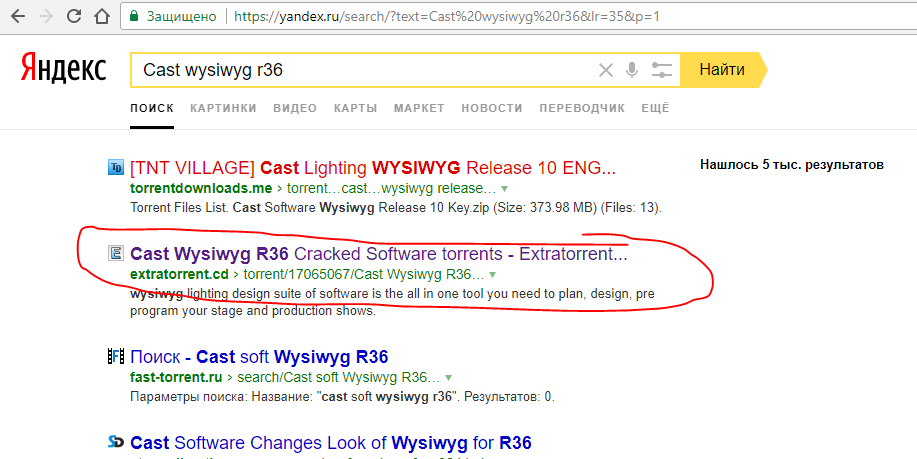
Task: Open the КАРТЫ tab
Action: pos(356,108)
